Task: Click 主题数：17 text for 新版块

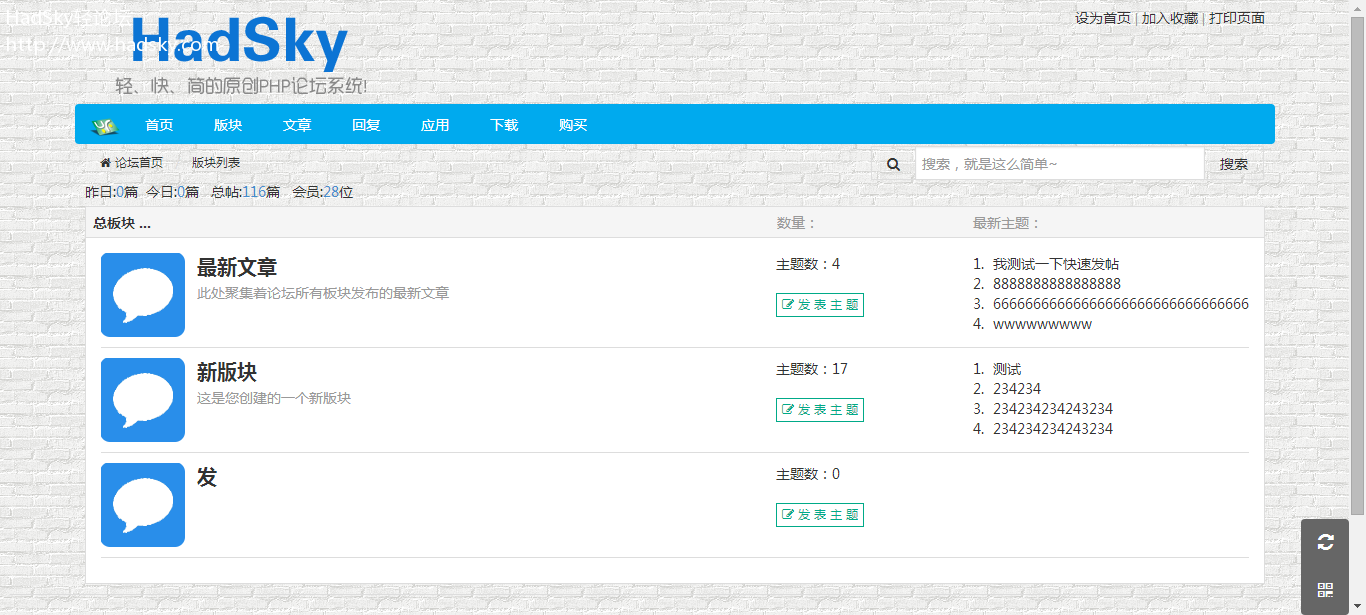Action: 812,369
